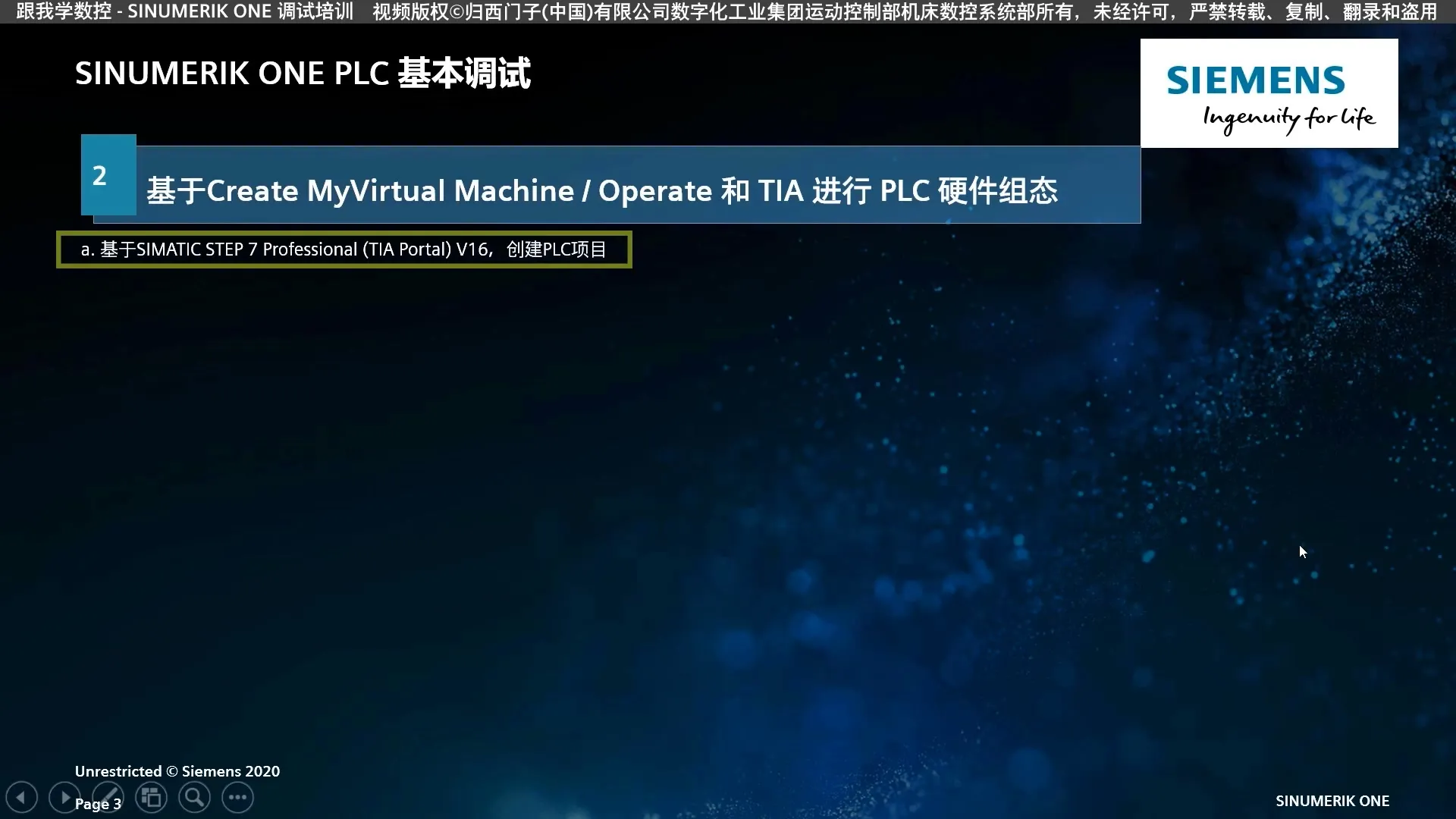Click the SIEMENS logo image
This screenshot has height=819, width=1456.
(1255, 80)
